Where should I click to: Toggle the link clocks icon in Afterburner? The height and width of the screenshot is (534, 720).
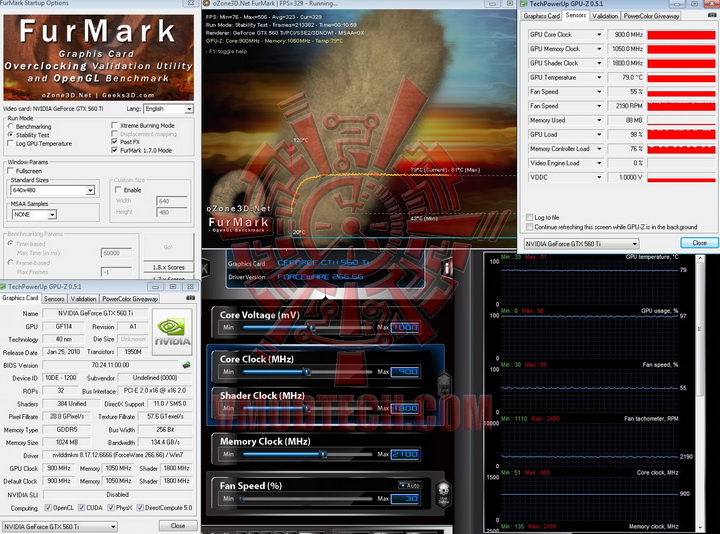click(444, 385)
